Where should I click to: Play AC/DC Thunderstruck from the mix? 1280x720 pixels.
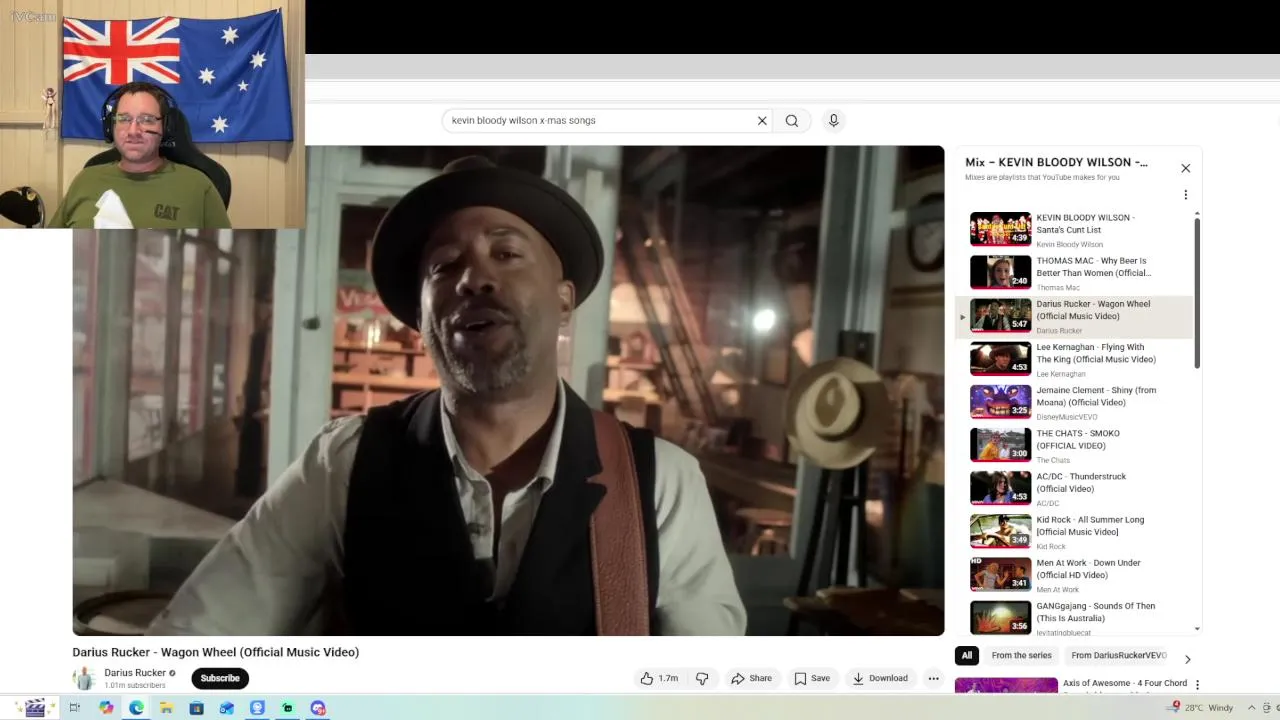click(x=1075, y=488)
